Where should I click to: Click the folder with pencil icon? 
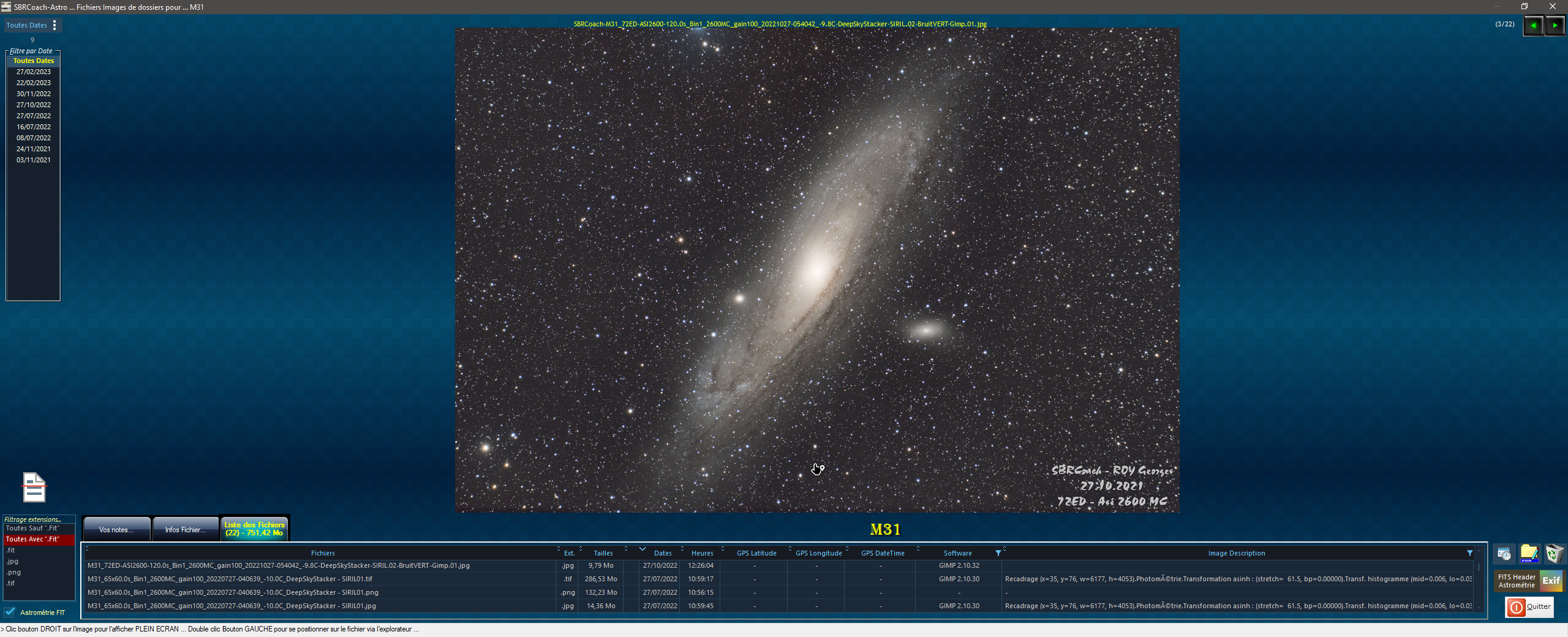point(1529,554)
